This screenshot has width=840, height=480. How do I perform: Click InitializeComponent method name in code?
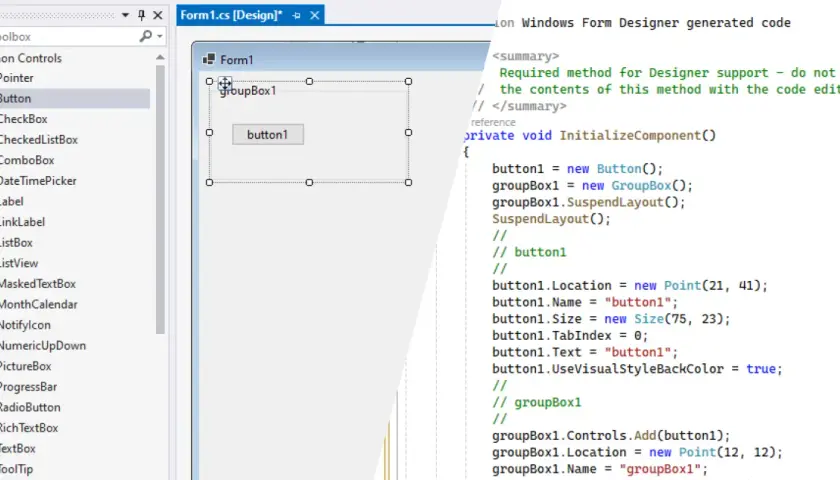630,136
